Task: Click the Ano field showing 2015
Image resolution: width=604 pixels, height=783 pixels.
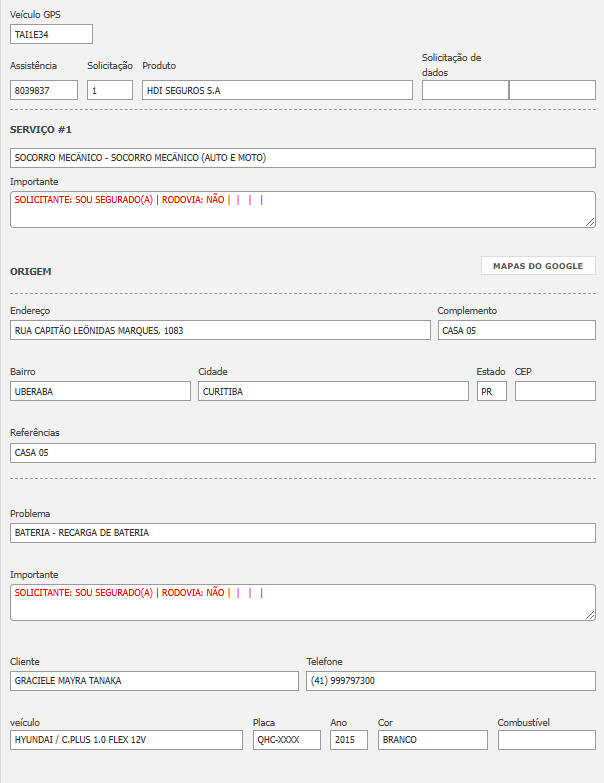Action: pos(348,740)
